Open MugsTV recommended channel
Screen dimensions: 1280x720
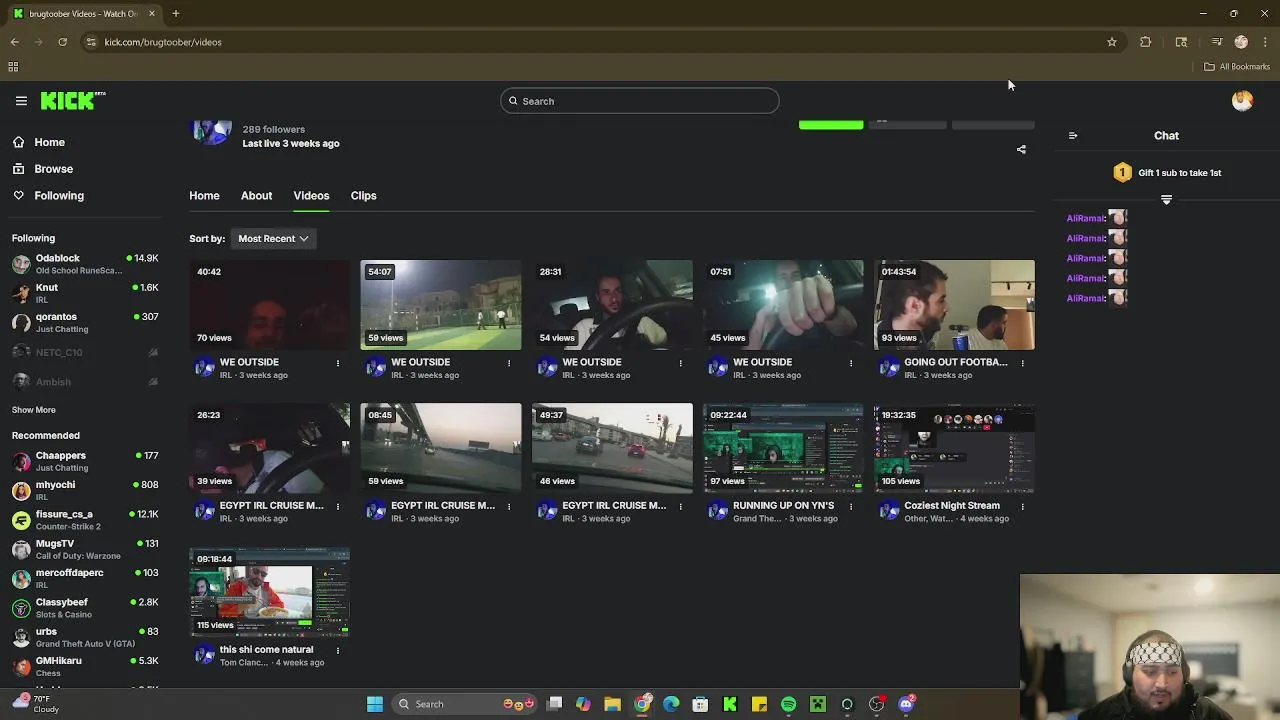tap(85, 549)
